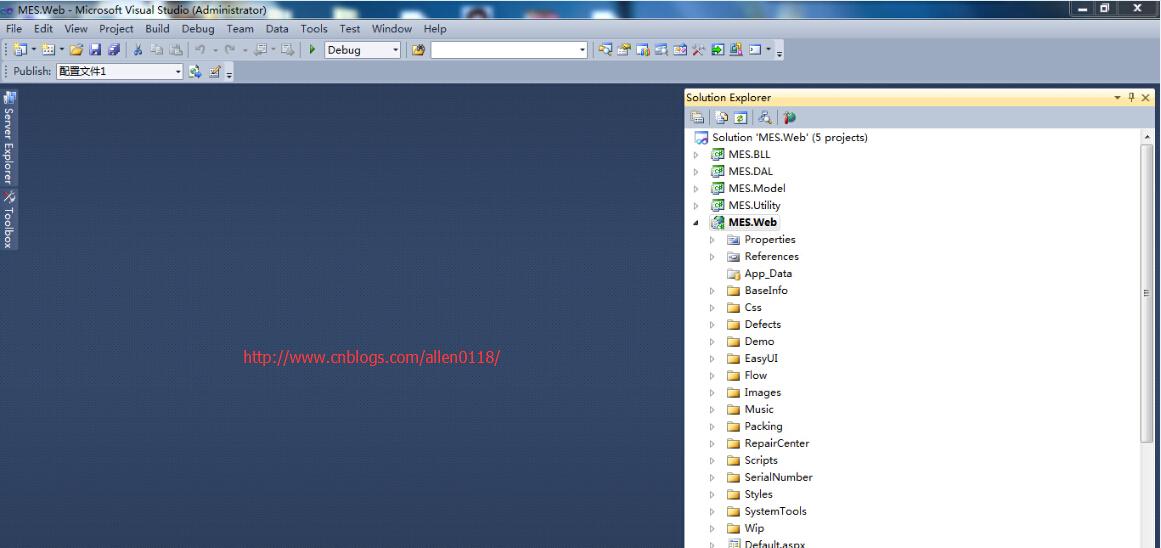Select the MES.Utility project
Viewport: 1161px width, 548px height.
coord(754,206)
